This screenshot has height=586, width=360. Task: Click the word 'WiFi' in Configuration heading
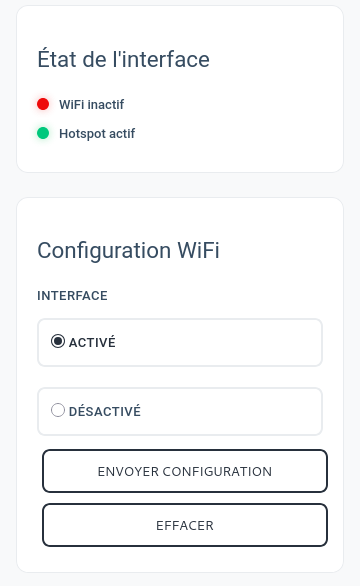click(x=198, y=250)
